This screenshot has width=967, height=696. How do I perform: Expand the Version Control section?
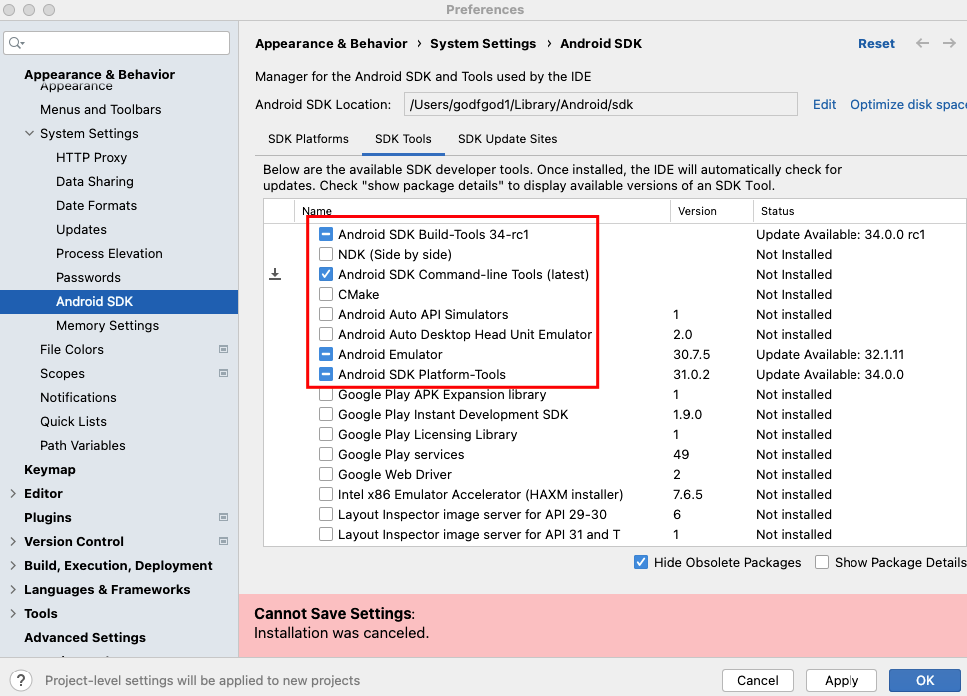coord(13,541)
